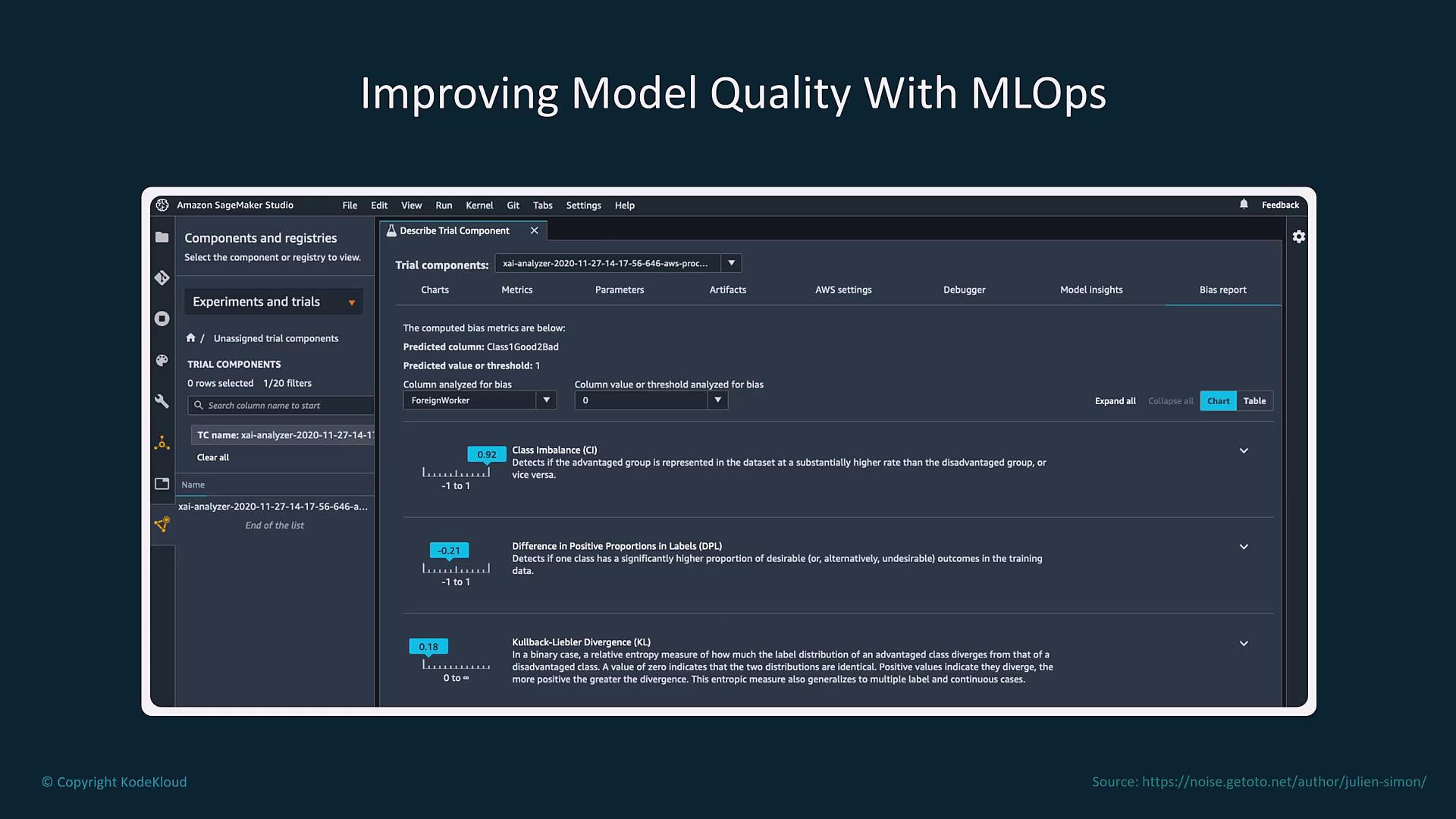Open Experiments and trials dropdown
1456x819 pixels.
click(x=274, y=302)
